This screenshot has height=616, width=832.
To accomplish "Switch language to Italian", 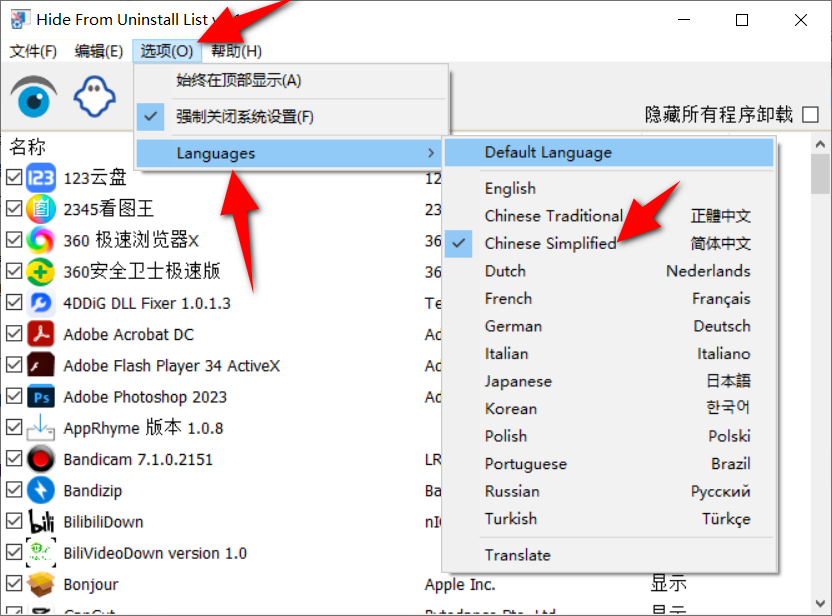I will pos(609,354).
